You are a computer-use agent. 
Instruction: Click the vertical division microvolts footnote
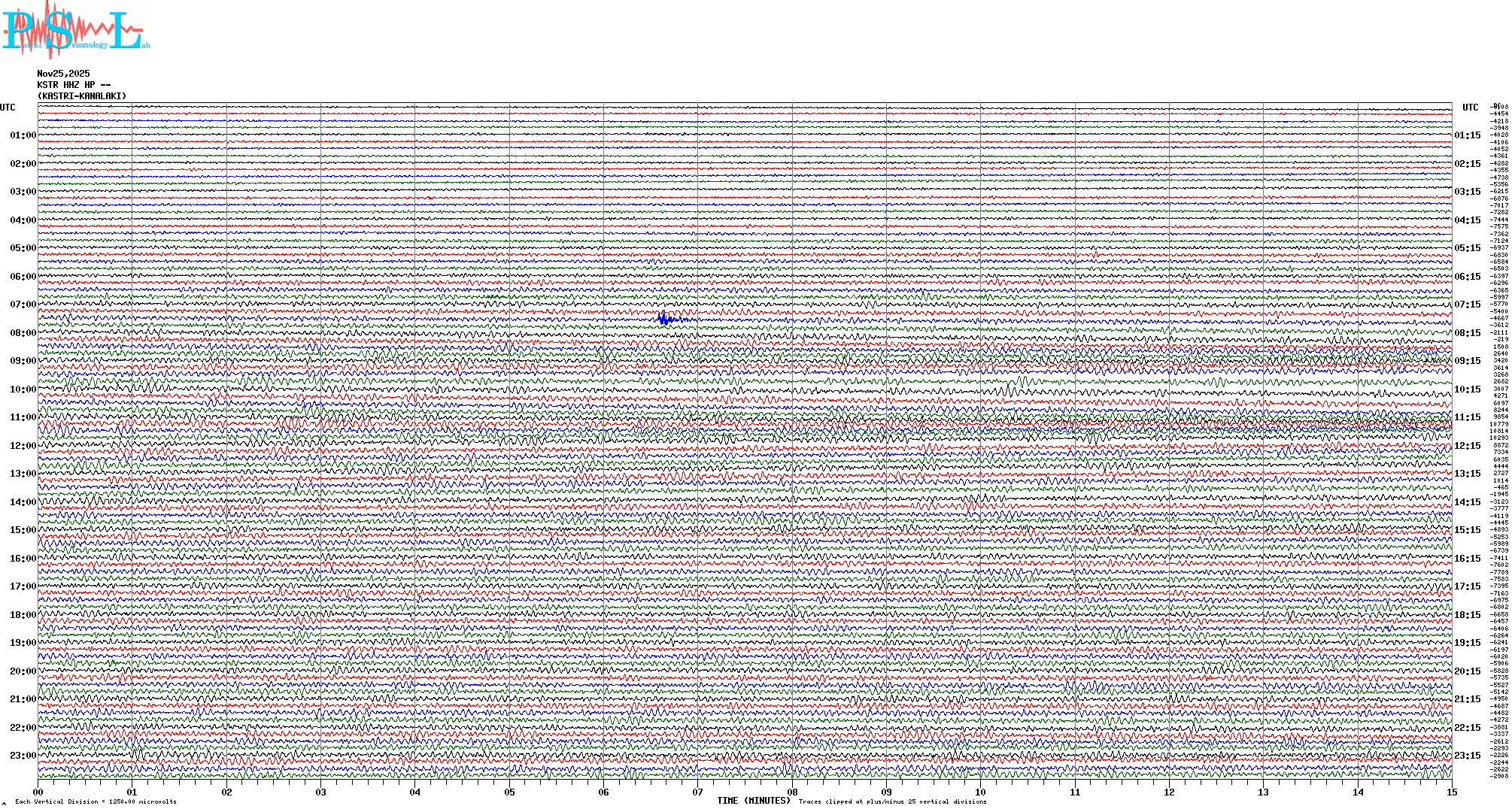pyautogui.click(x=96, y=801)
